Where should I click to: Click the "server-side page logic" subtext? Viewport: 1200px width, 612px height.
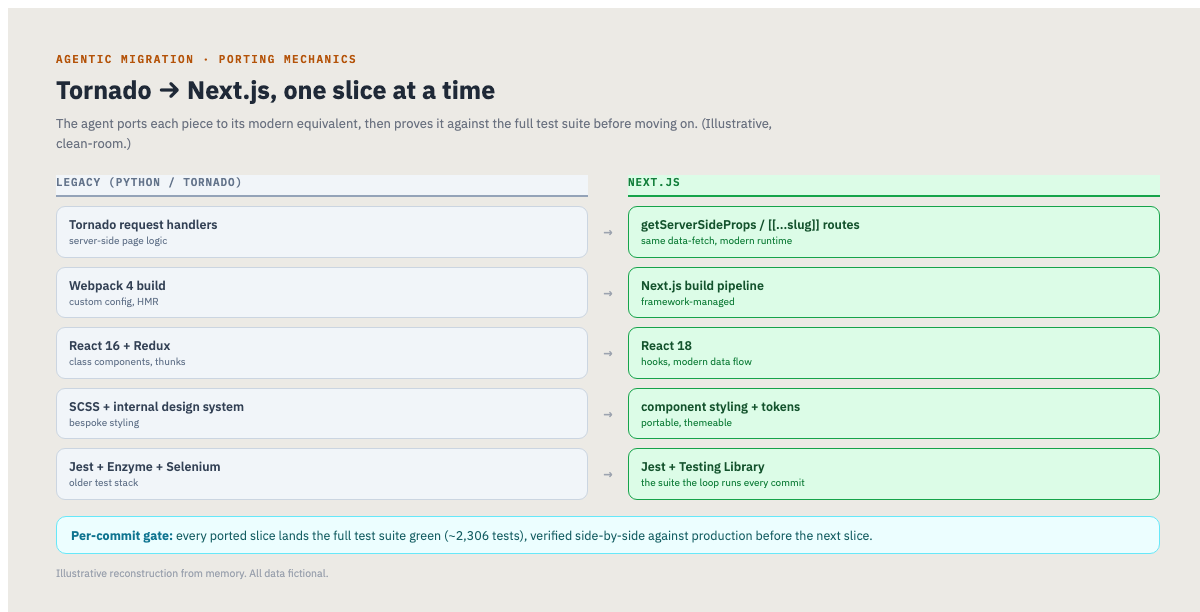pyautogui.click(x=118, y=241)
